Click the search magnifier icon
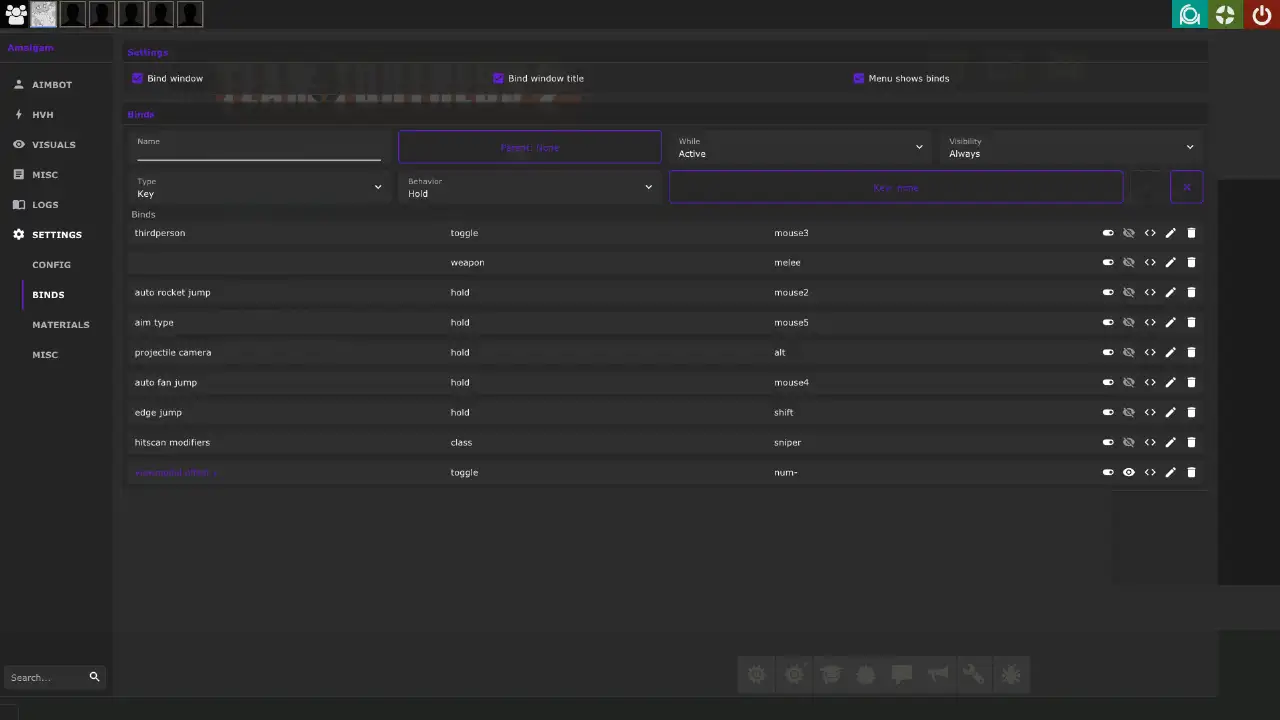 click(94, 677)
